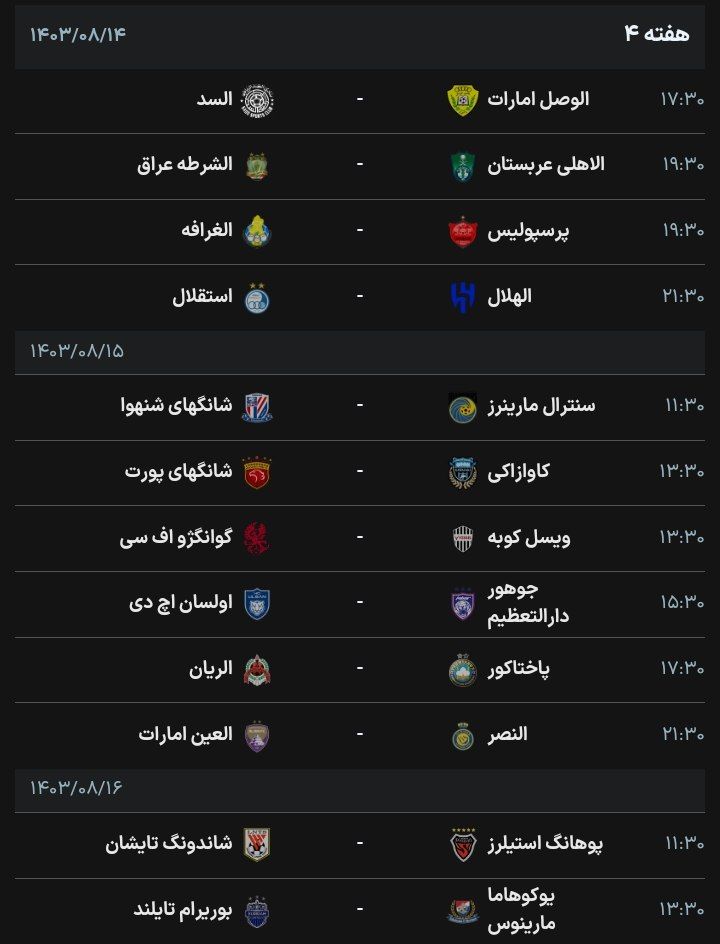The width and height of the screenshot is (720, 944).
Task: Select the یوکوهاما مارینوس team name
Action: 520,910
